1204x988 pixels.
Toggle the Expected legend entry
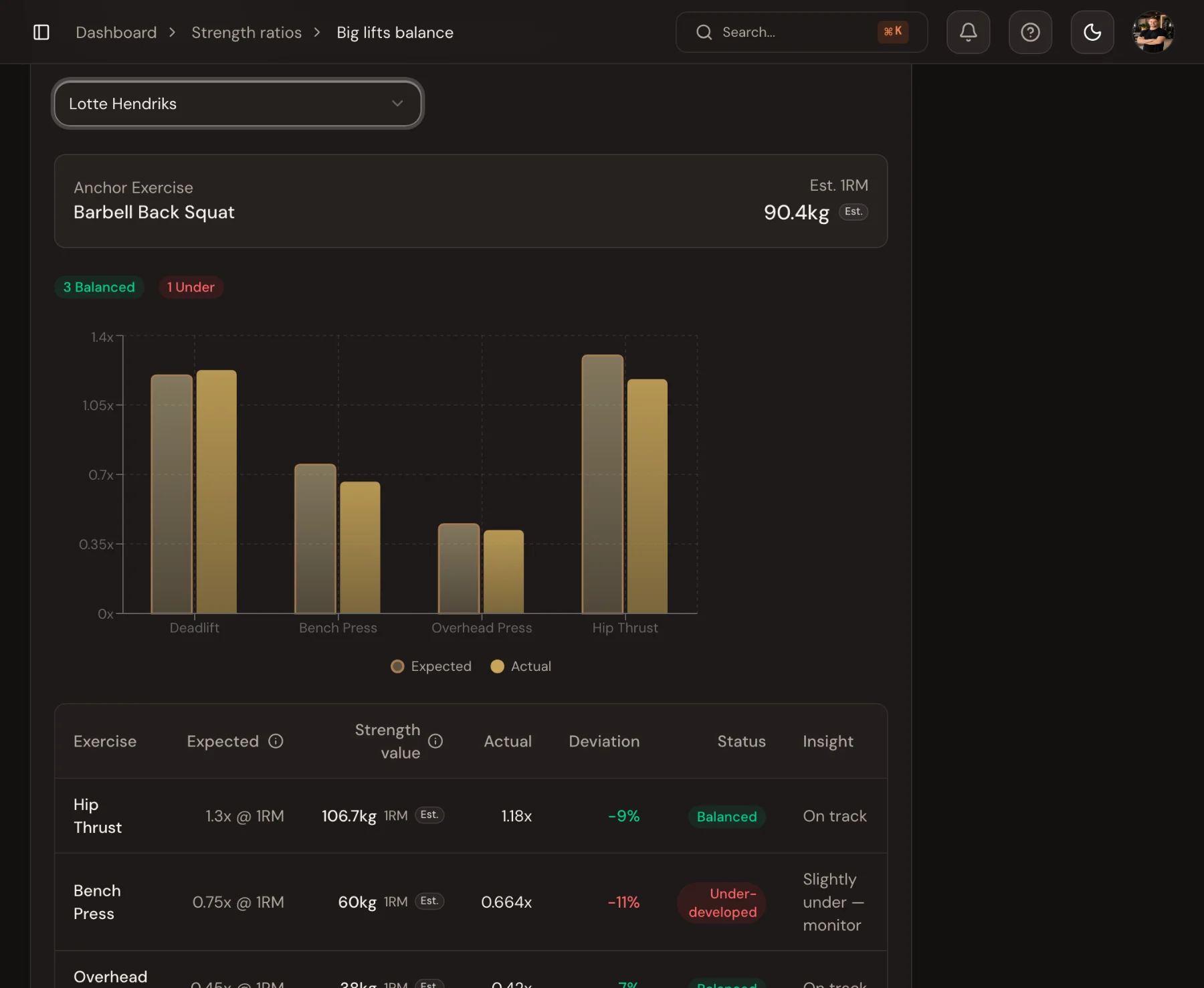click(x=431, y=666)
